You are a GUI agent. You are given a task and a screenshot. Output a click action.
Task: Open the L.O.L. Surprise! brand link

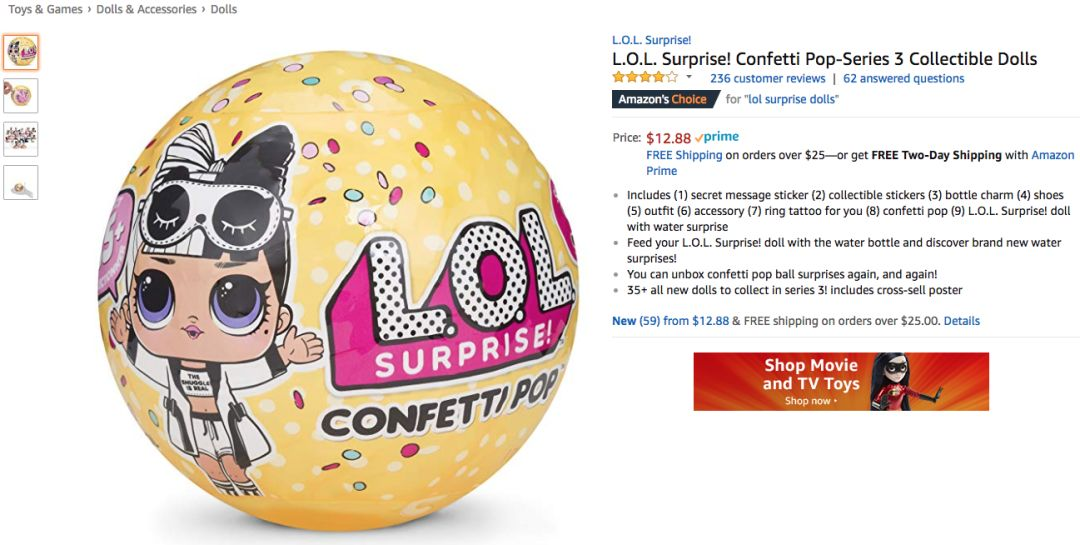652,41
